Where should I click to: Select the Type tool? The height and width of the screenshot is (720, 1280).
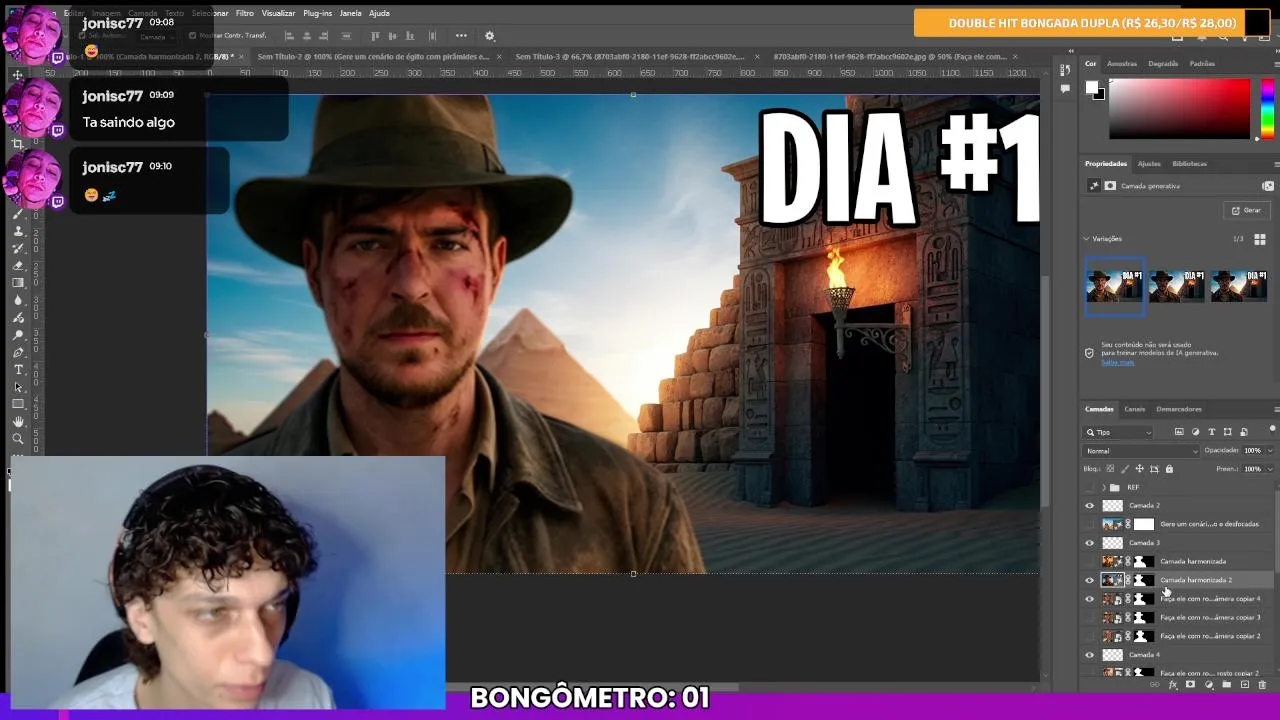18,370
